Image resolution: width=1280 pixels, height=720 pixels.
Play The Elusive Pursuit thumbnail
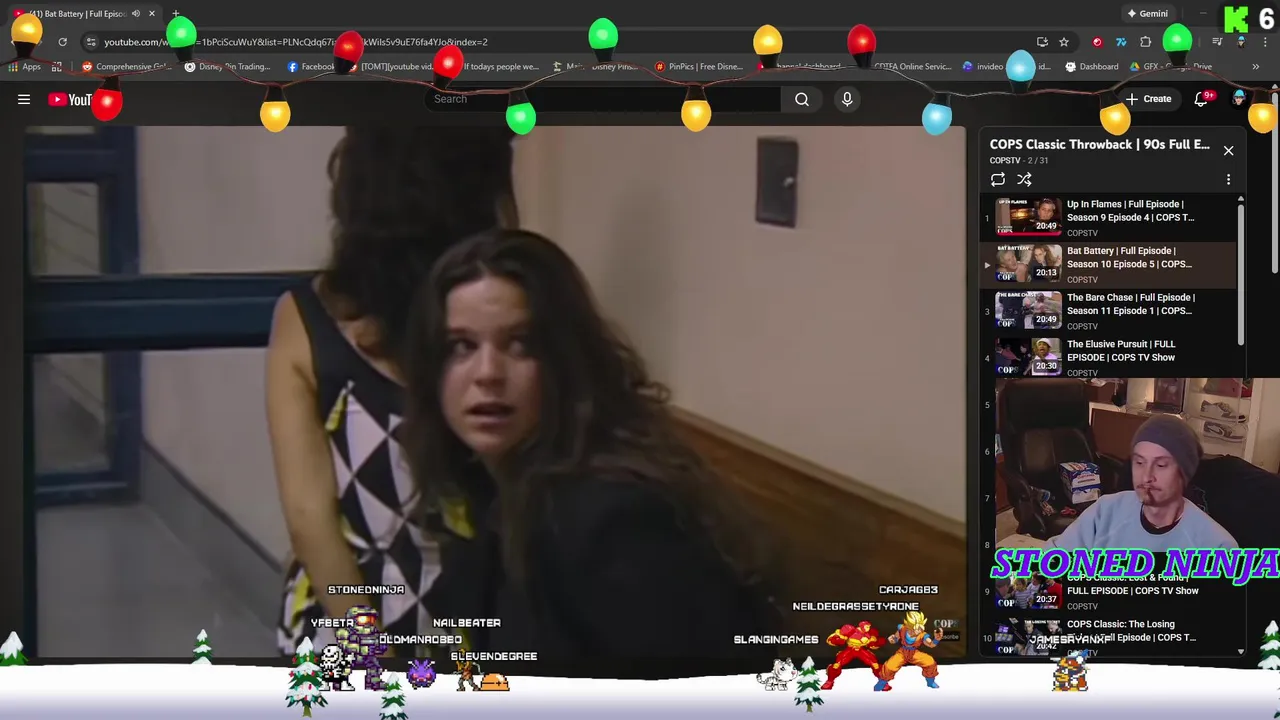coord(1028,356)
